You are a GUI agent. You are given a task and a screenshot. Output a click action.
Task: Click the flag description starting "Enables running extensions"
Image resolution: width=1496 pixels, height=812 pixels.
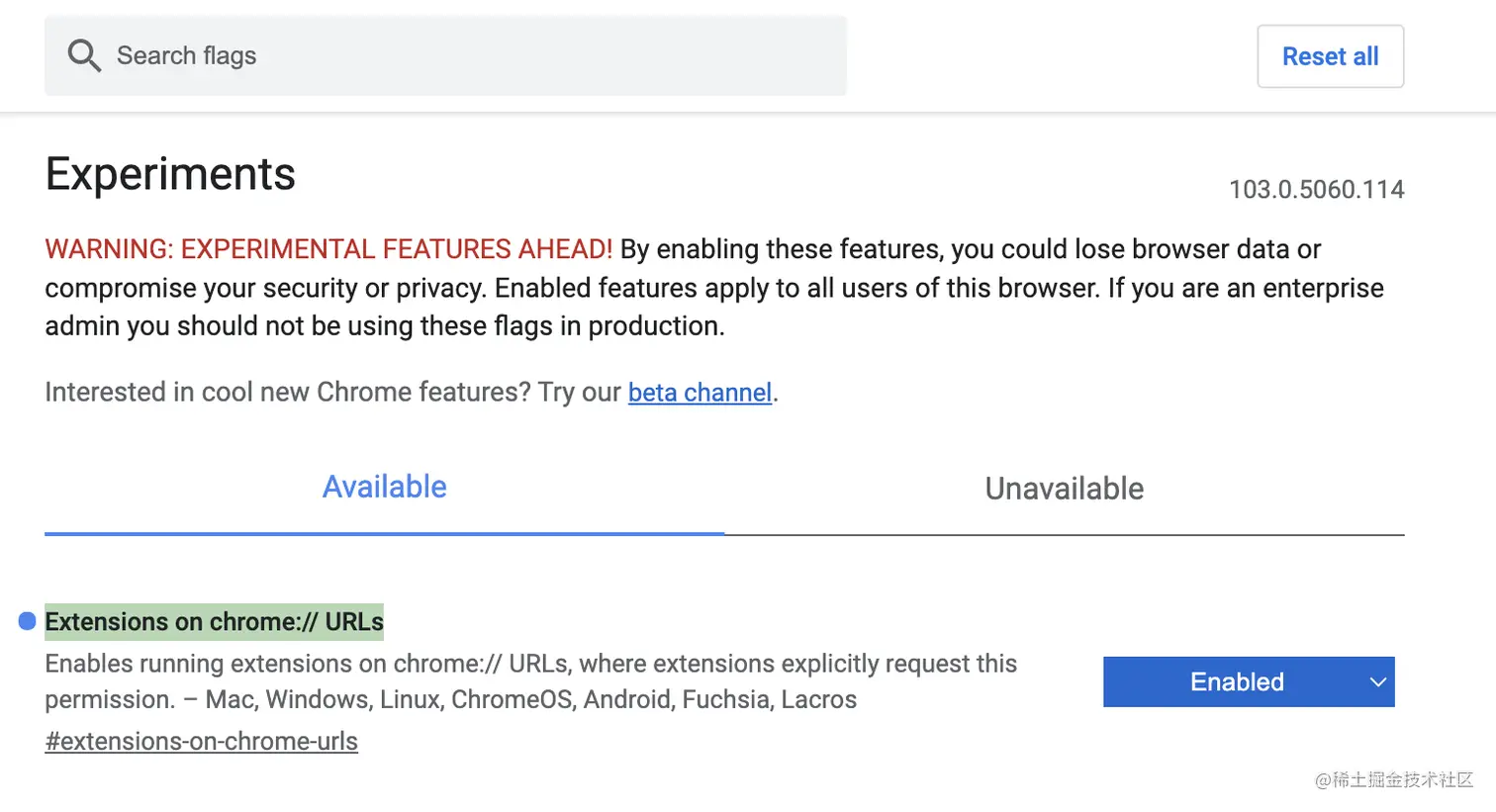[530, 664]
